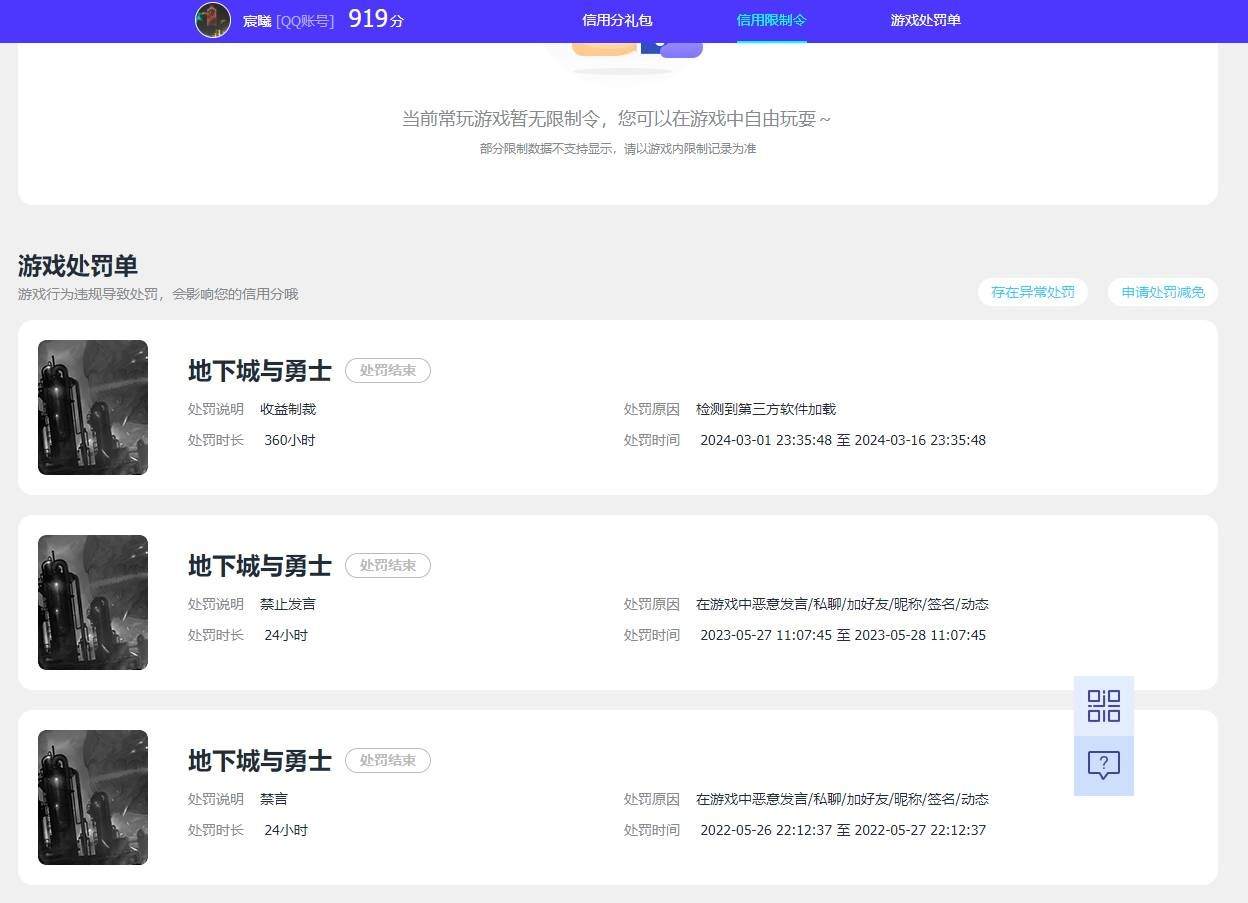Click 地下城与勇士 title of 2022 penalty
The width and height of the screenshot is (1248, 903).
click(260, 760)
